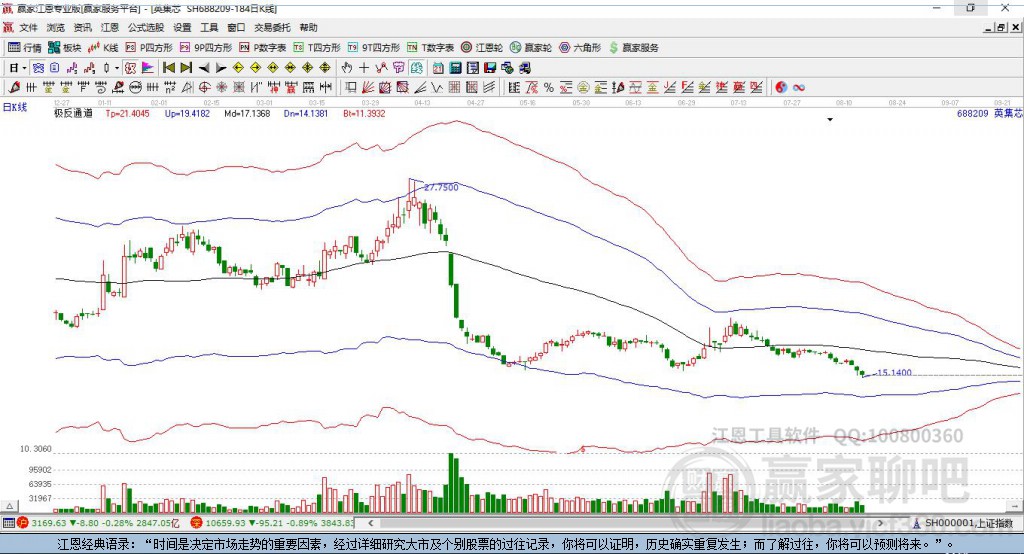1024x554 pixels.
Task: Click the 15.1400 low price label
Action: 894,372
